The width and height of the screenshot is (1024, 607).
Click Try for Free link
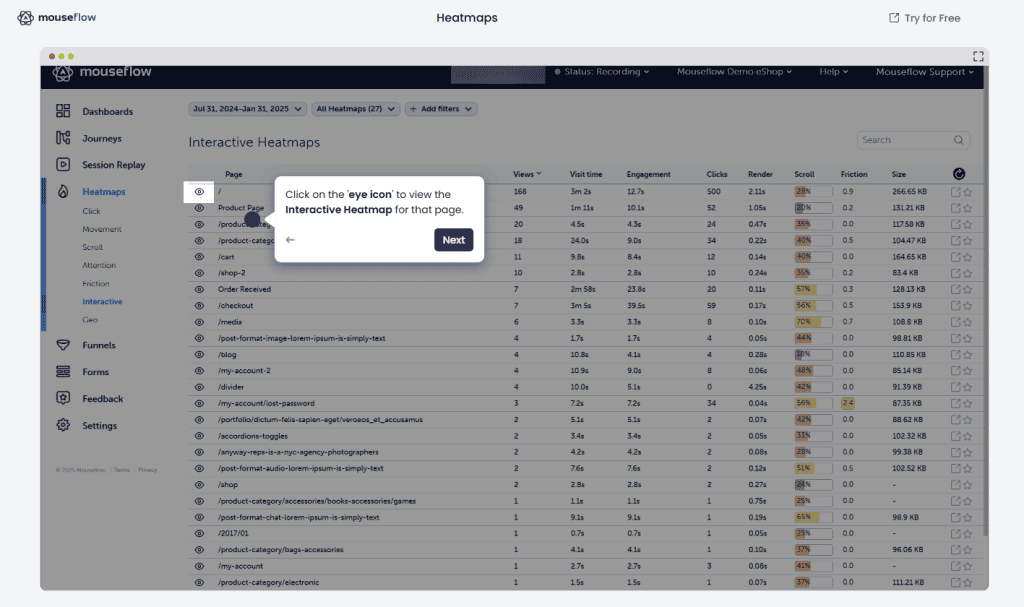click(x=925, y=18)
